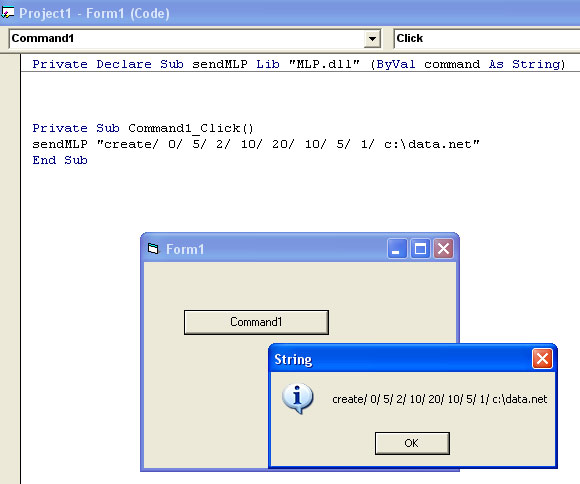
Task: Click the OK button in String dialog
Action: click(x=412, y=443)
